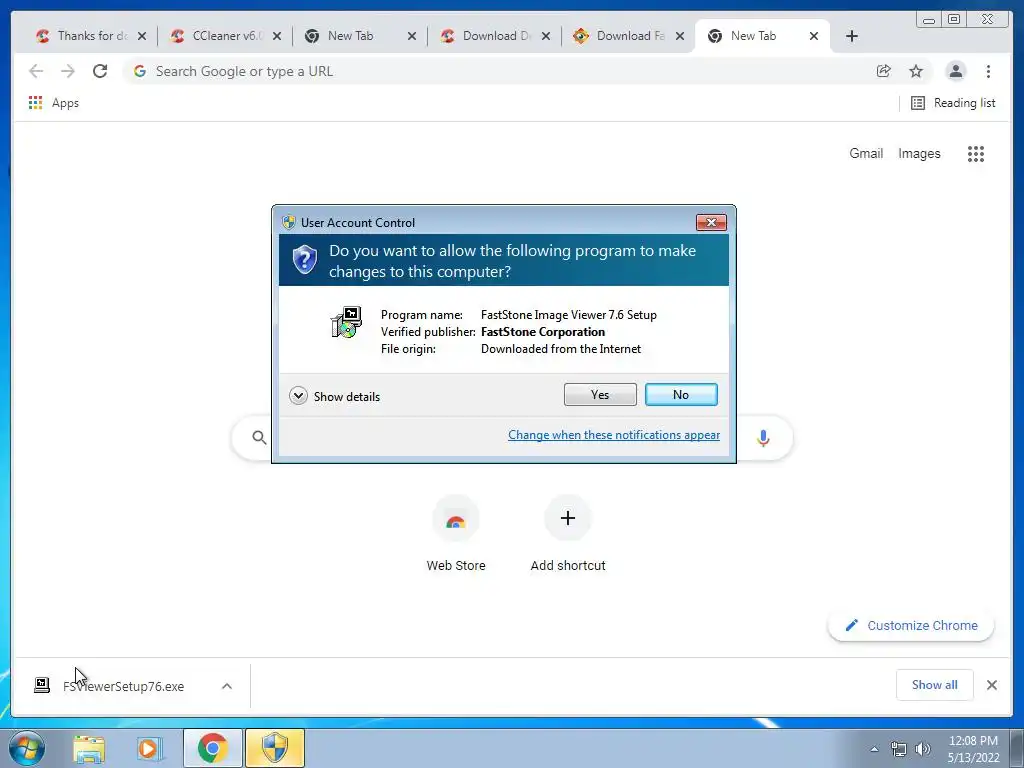This screenshot has height=768, width=1024.
Task: Reload the current page
Action: click(100, 71)
